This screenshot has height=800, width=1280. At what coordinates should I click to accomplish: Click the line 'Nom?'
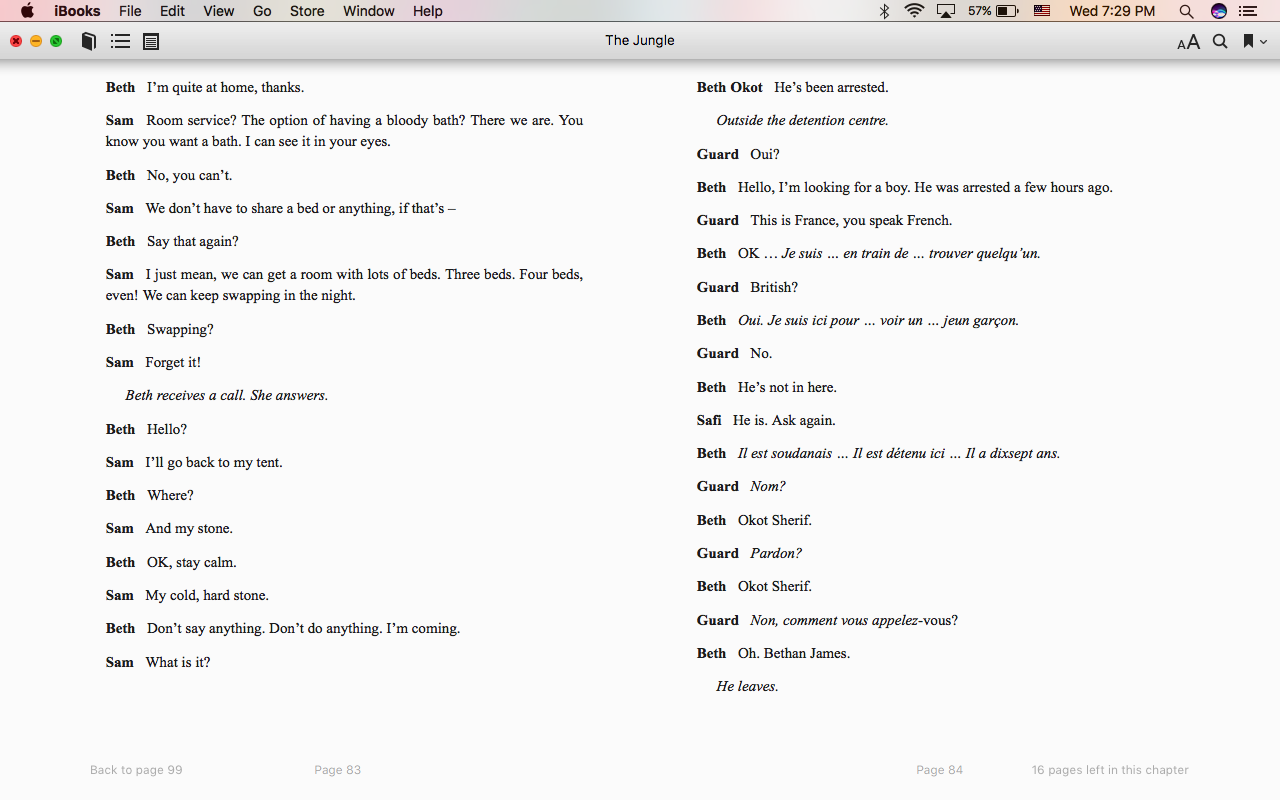pos(768,487)
